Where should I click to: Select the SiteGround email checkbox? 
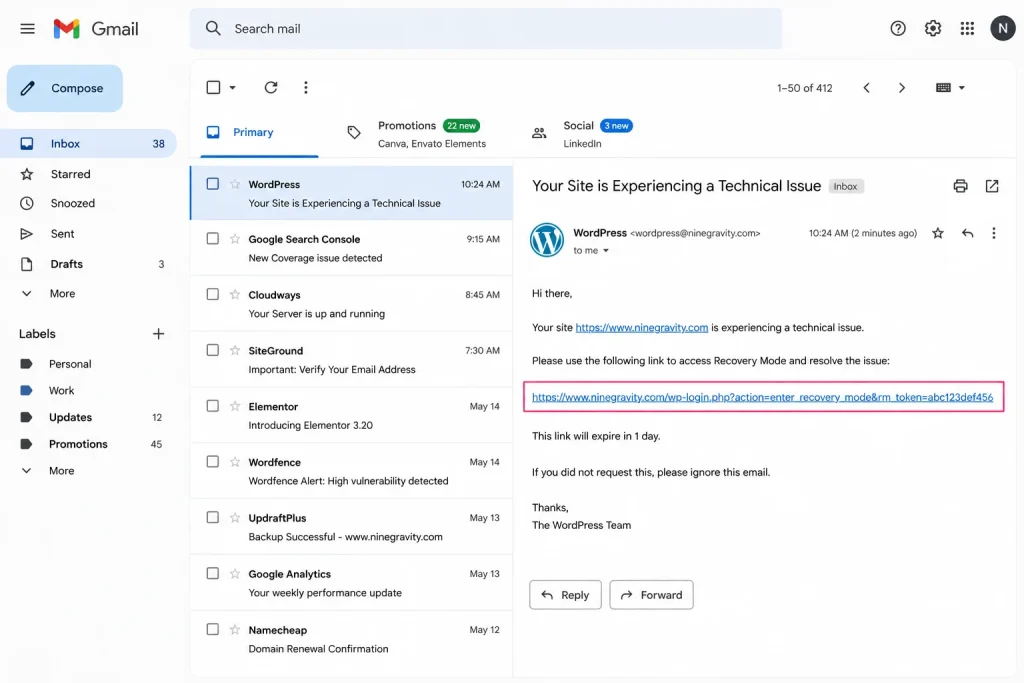213,351
